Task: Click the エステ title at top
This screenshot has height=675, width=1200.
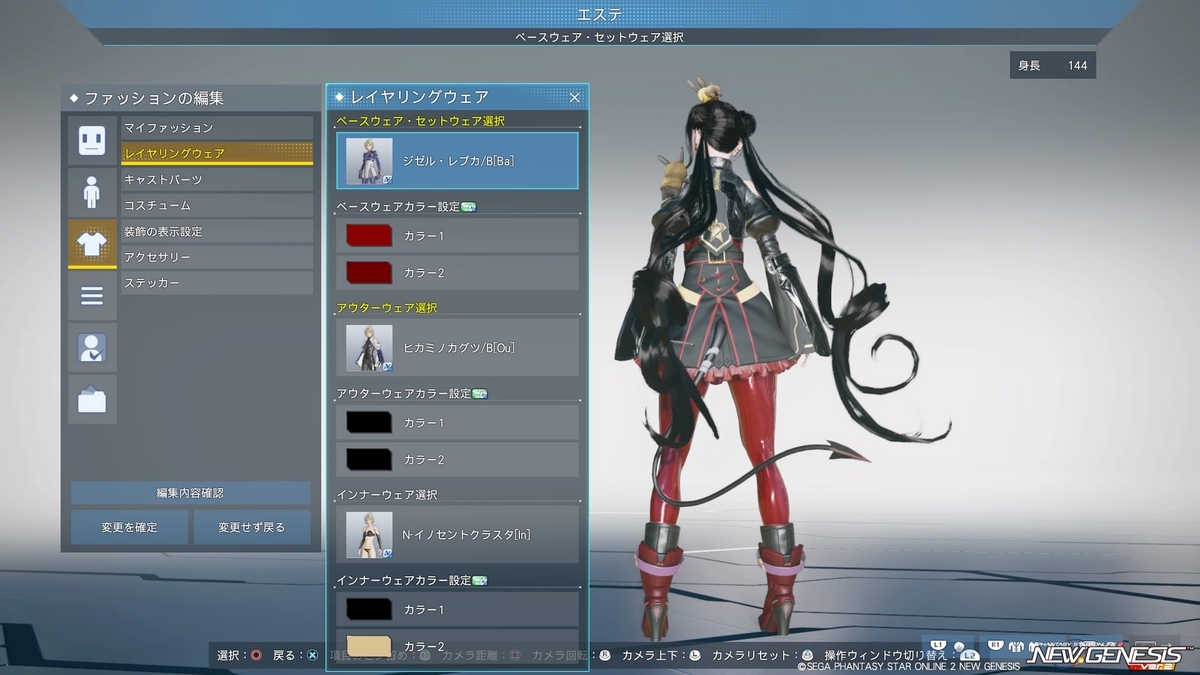Action: point(600,14)
